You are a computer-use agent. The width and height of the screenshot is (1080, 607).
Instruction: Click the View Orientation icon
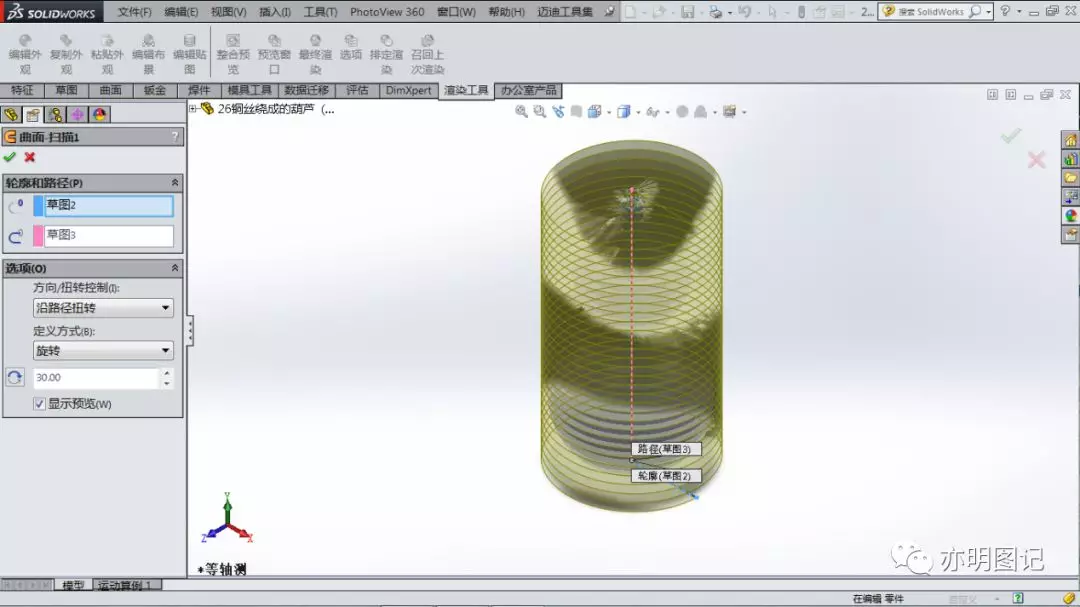pos(594,112)
